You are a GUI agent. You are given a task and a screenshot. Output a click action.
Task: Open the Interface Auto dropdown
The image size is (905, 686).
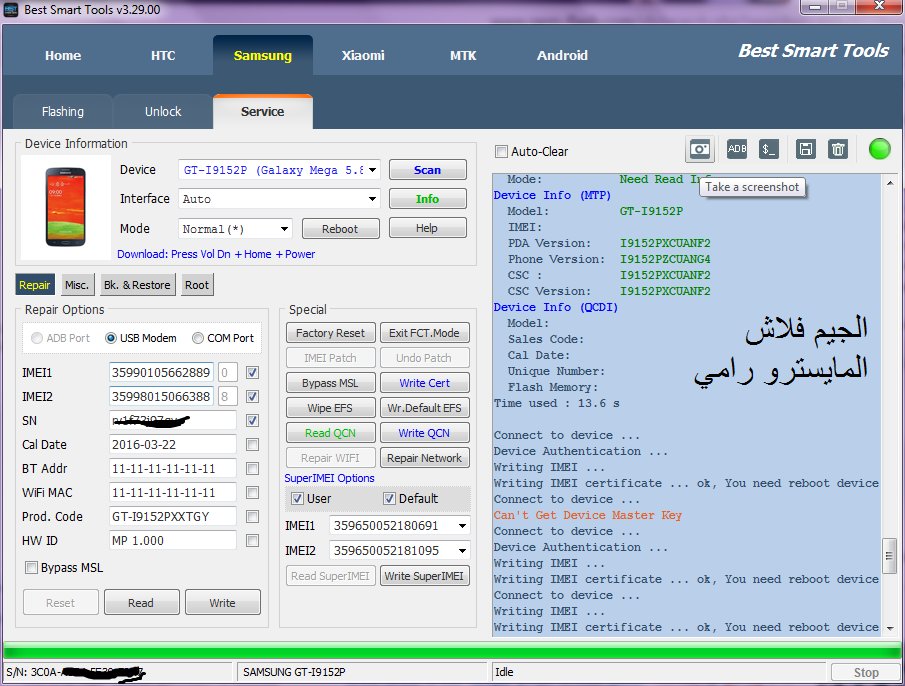pyautogui.click(x=373, y=199)
